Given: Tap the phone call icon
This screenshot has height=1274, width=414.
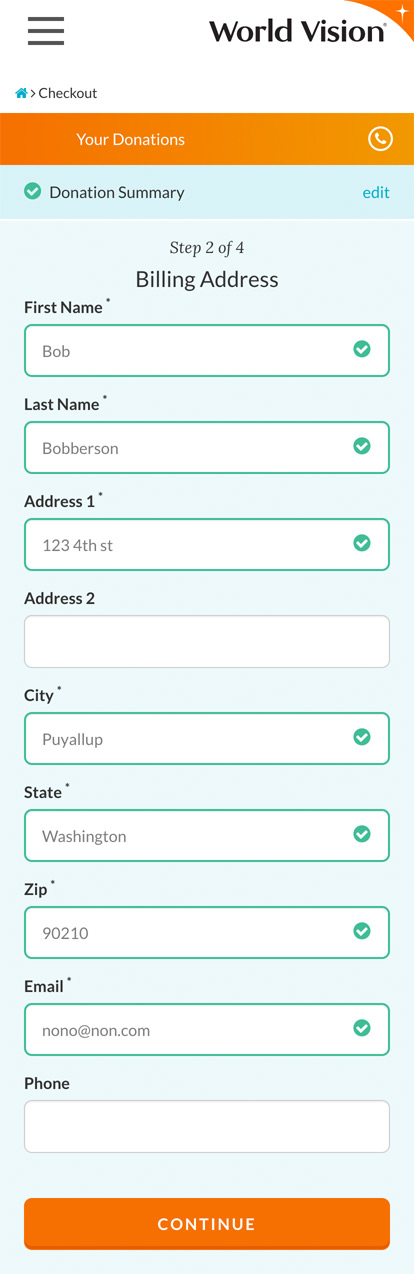Looking at the screenshot, I should click(380, 139).
